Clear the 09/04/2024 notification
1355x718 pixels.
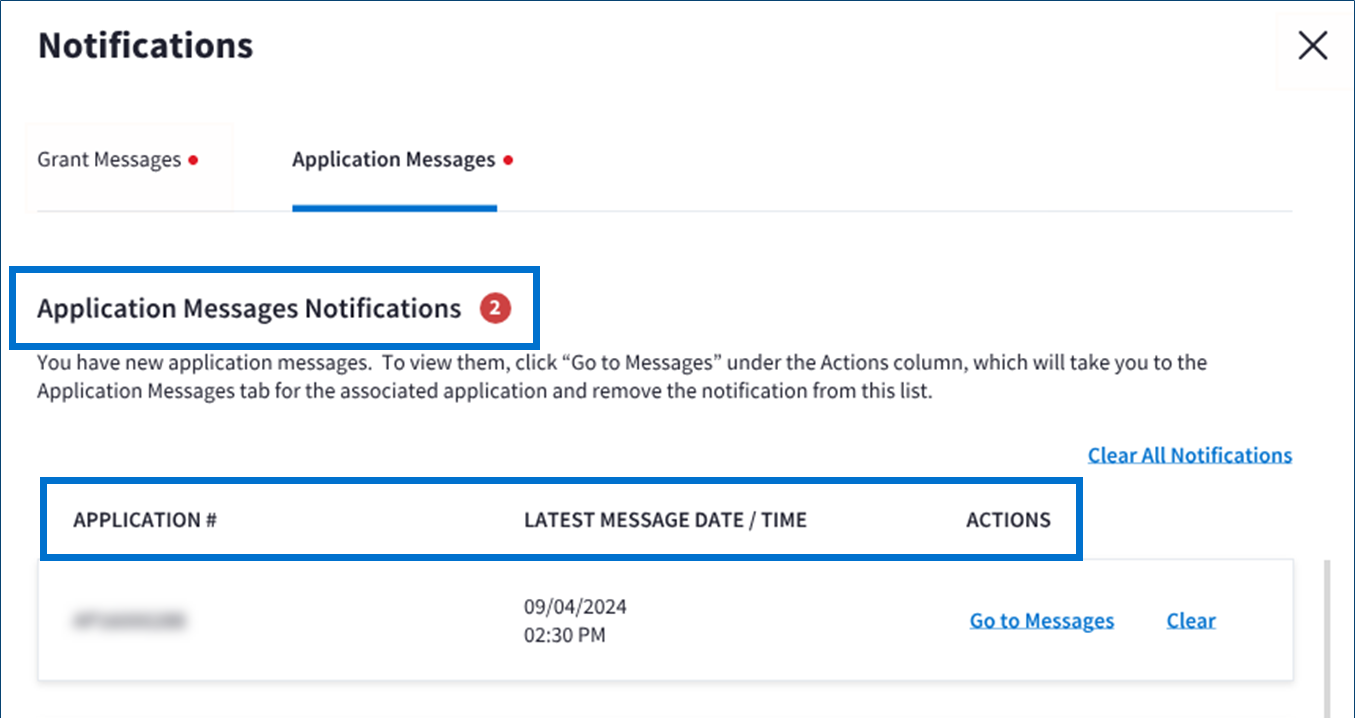click(x=1190, y=621)
